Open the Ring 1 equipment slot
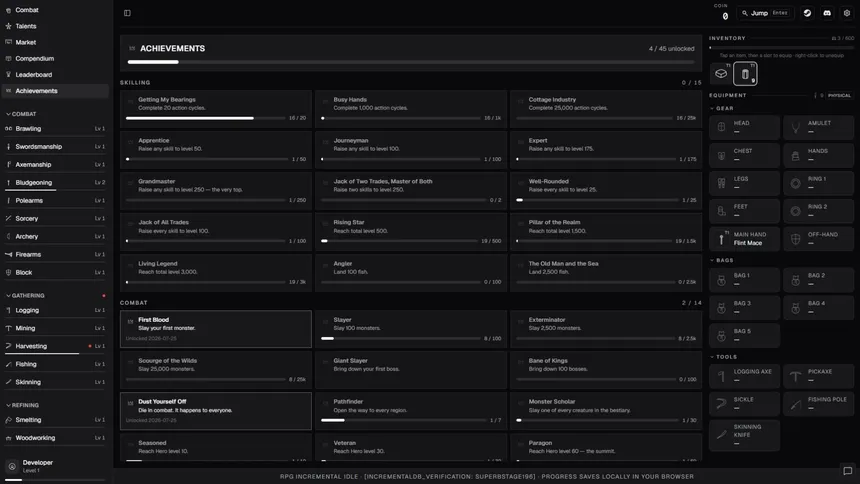 (818, 183)
